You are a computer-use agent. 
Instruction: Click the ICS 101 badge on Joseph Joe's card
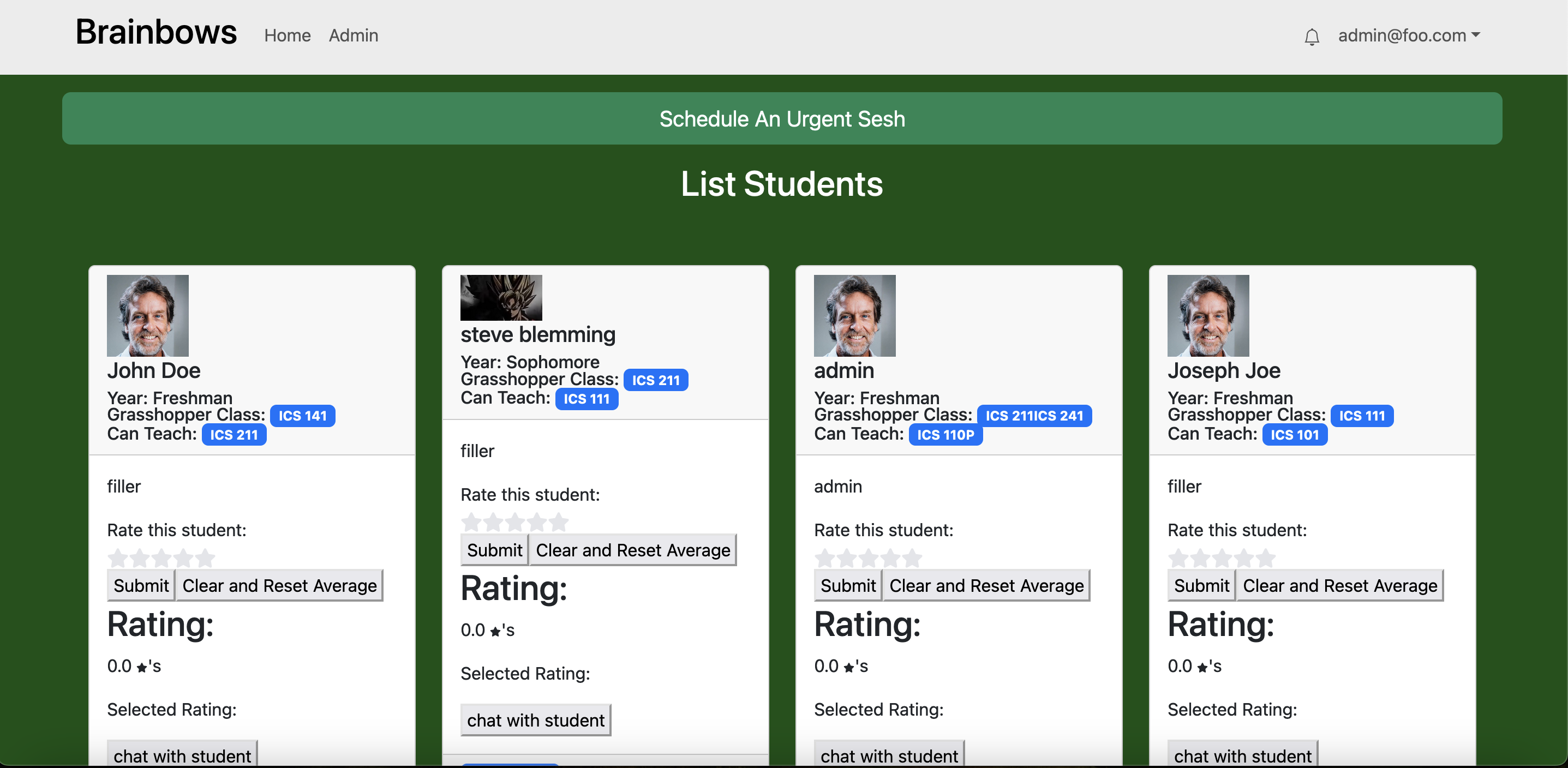[x=1294, y=435]
